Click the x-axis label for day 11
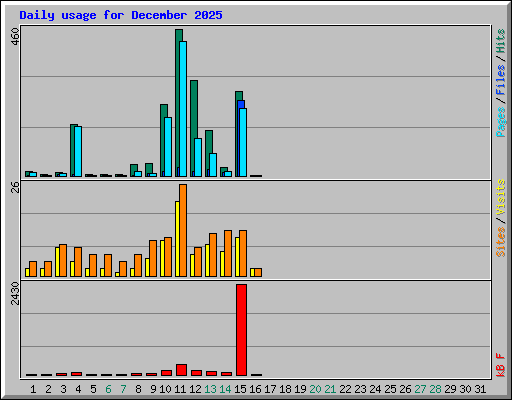The width and height of the screenshot is (512, 400). [x=180, y=389]
